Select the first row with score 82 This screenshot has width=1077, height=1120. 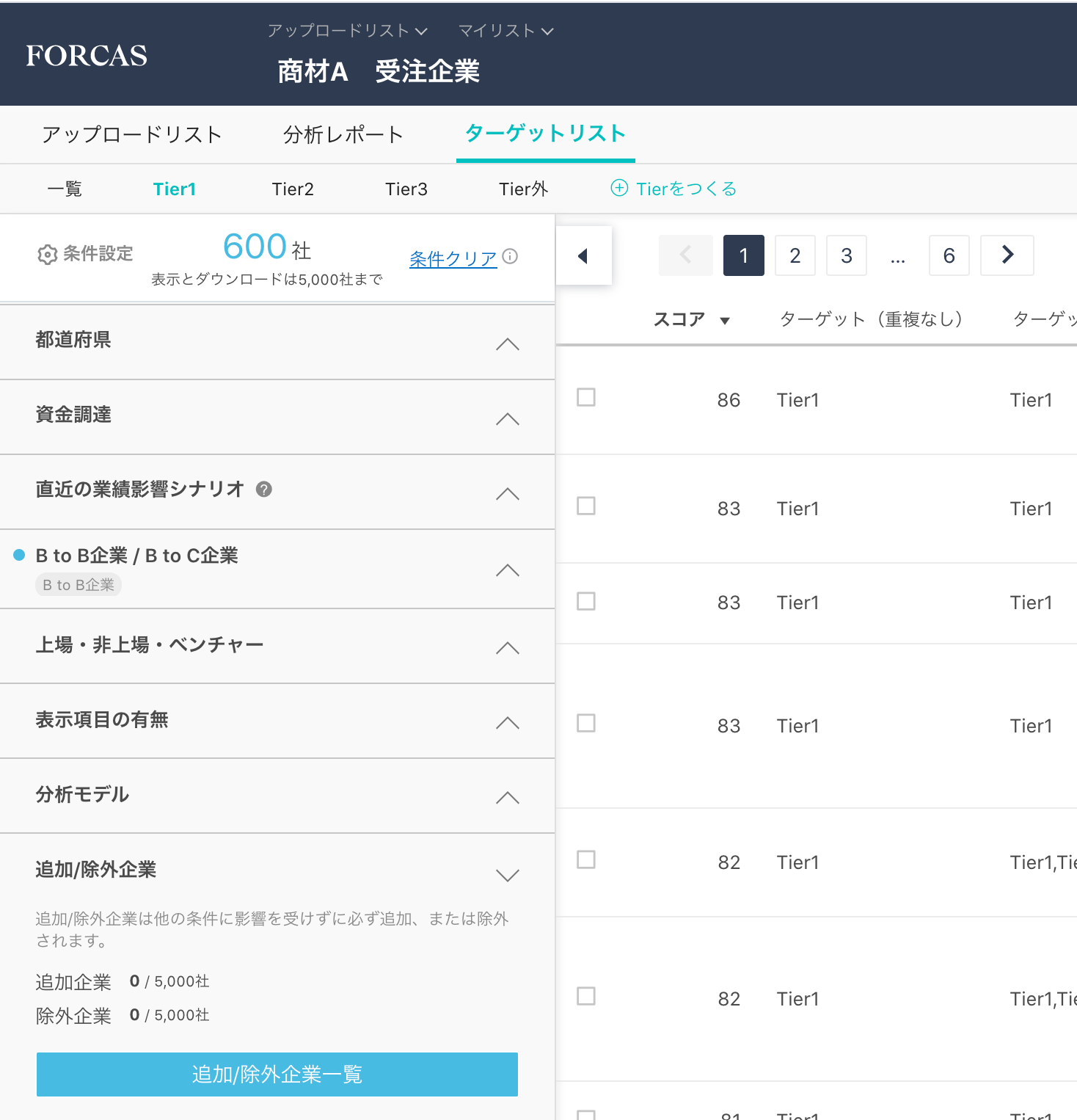[x=586, y=860]
